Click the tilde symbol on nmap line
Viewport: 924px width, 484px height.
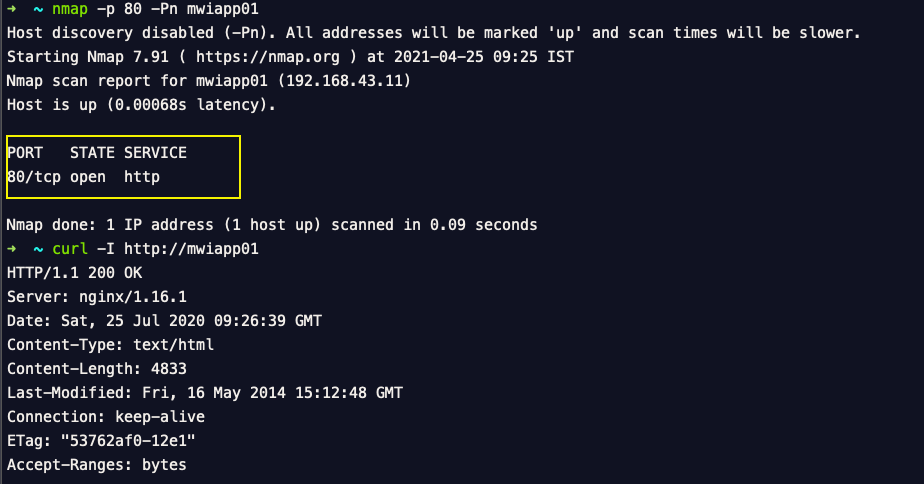pos(38,9)
